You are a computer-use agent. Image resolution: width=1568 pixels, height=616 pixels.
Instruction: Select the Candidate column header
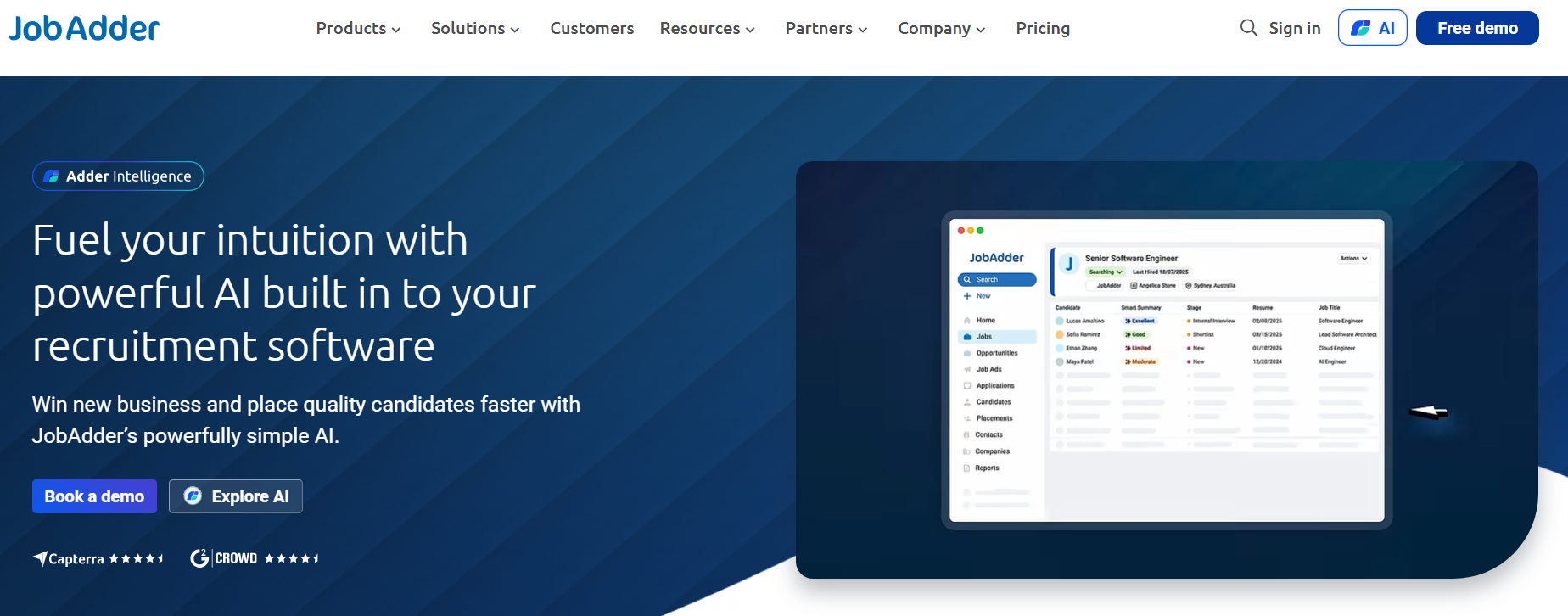tap(1067, 308)
